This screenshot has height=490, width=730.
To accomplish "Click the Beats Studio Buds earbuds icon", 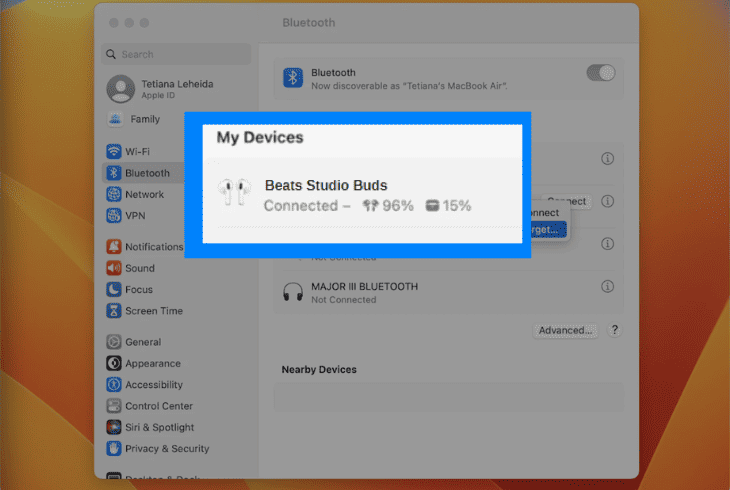I will pos(234,191).
